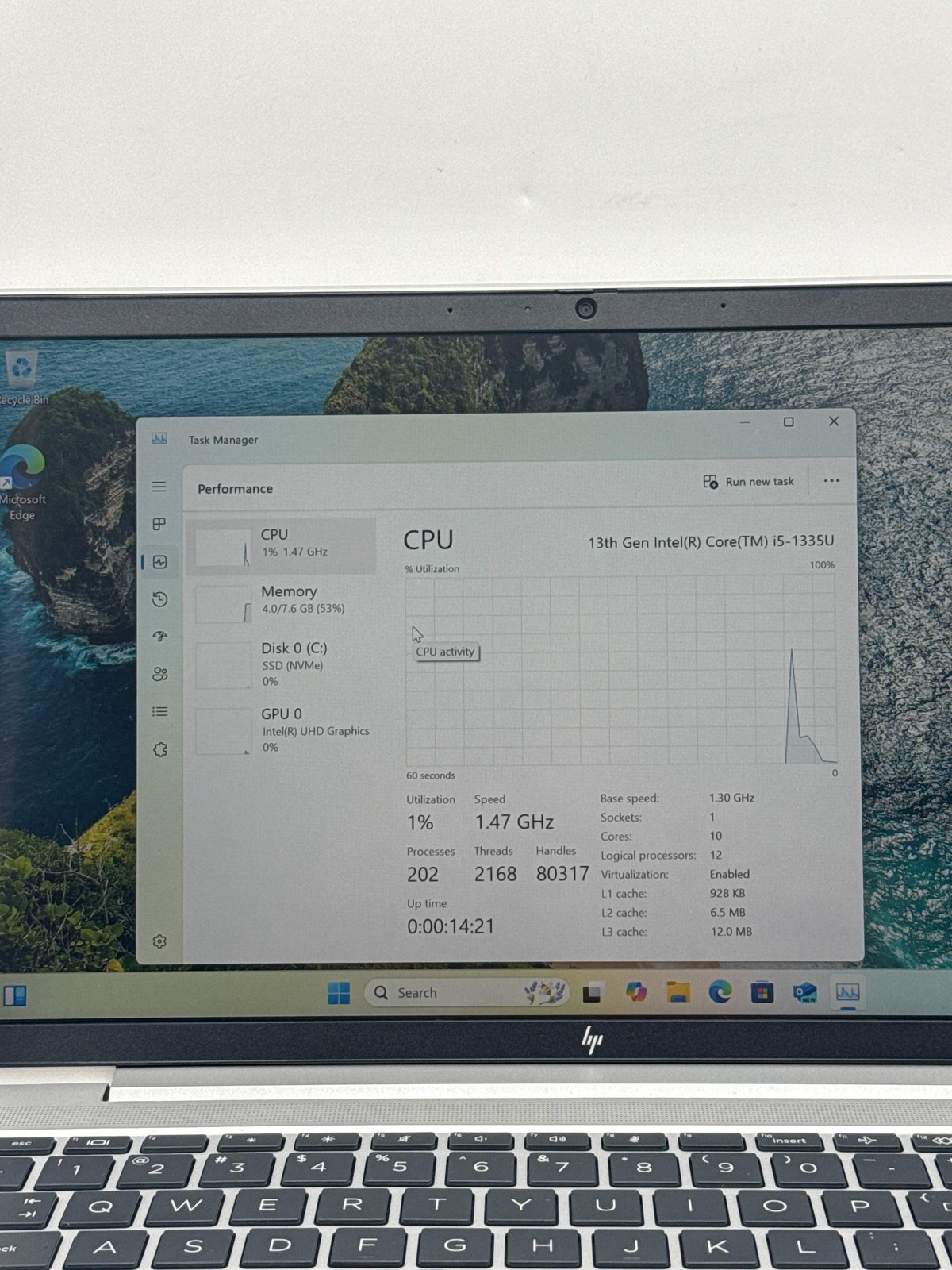952x1270 pixels.
Task: Open Microsoft Edge from the taskbar
Action: [x=720, y=992]
